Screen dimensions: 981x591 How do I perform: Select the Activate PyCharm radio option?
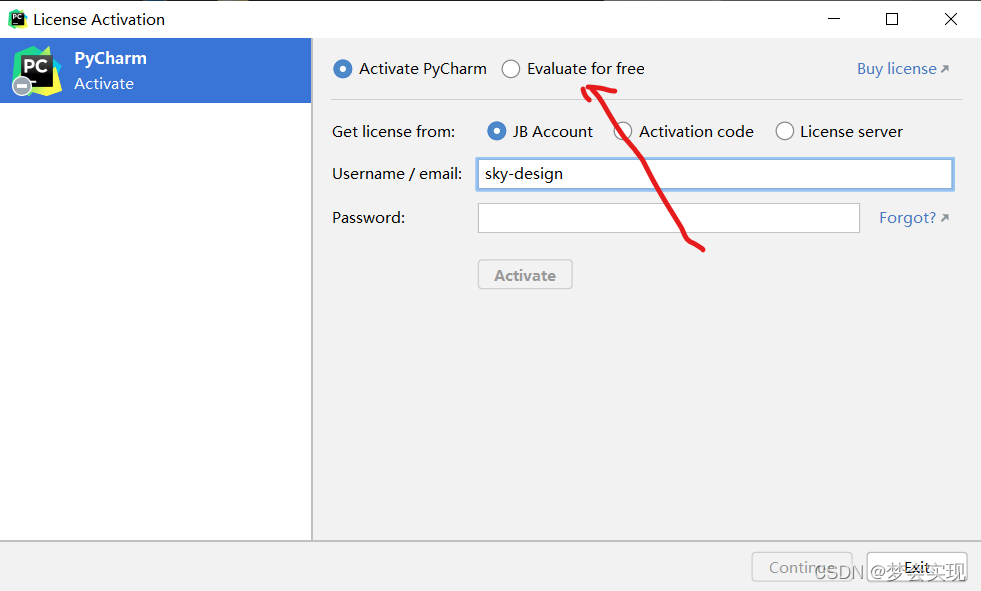point(343,69)
